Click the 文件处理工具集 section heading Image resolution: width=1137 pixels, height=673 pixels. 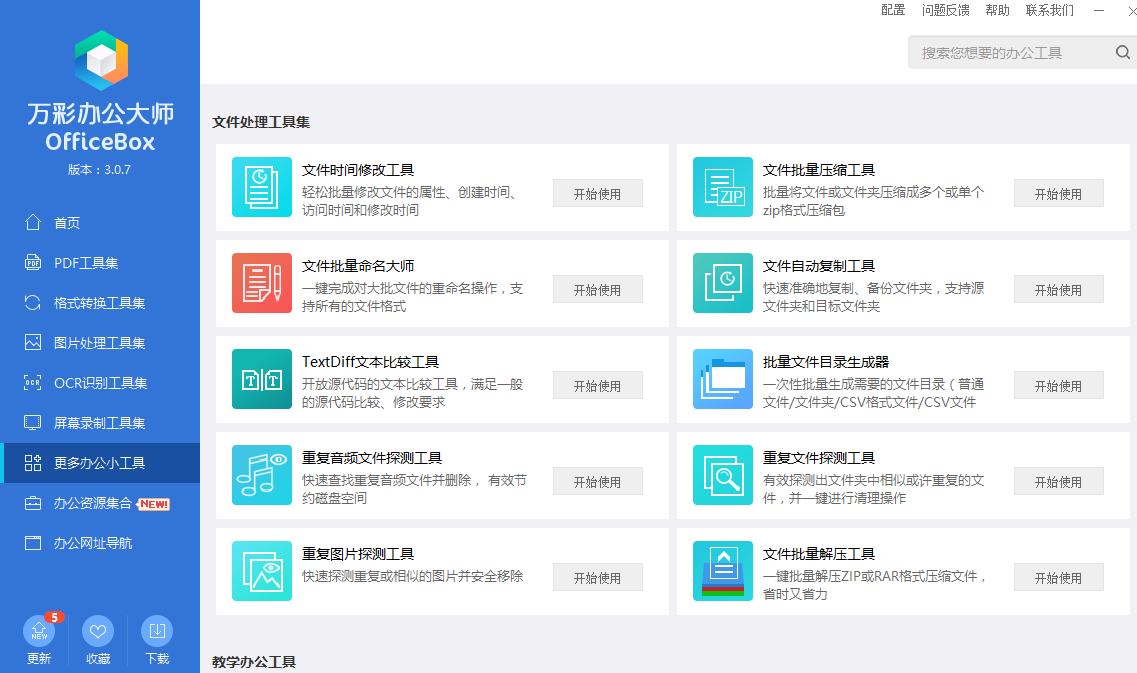261,122
